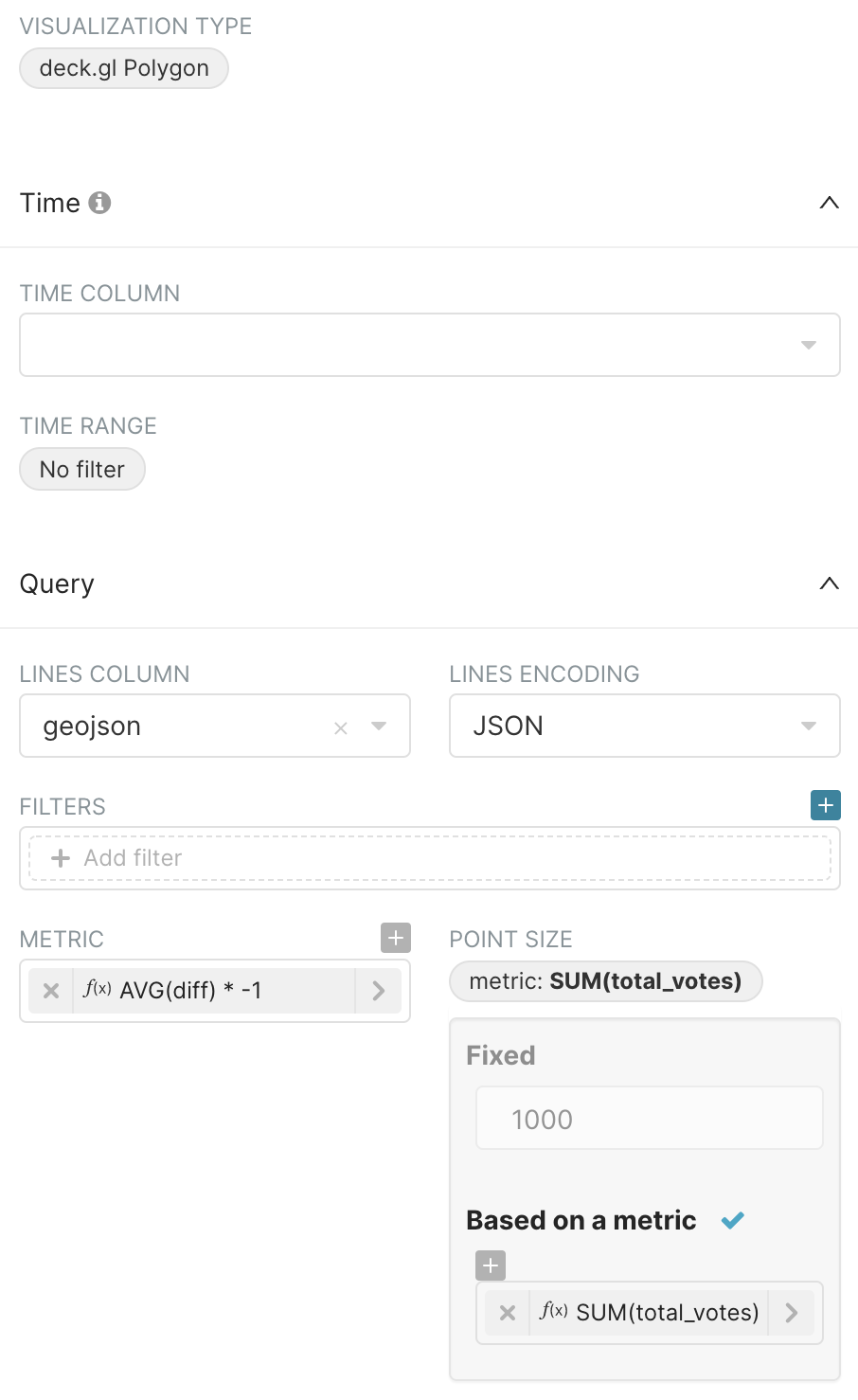This screenshot has width=858, height=1400.
Task: Click the No filter time range button
Action: pyautogui.click(x=82, y=470)
